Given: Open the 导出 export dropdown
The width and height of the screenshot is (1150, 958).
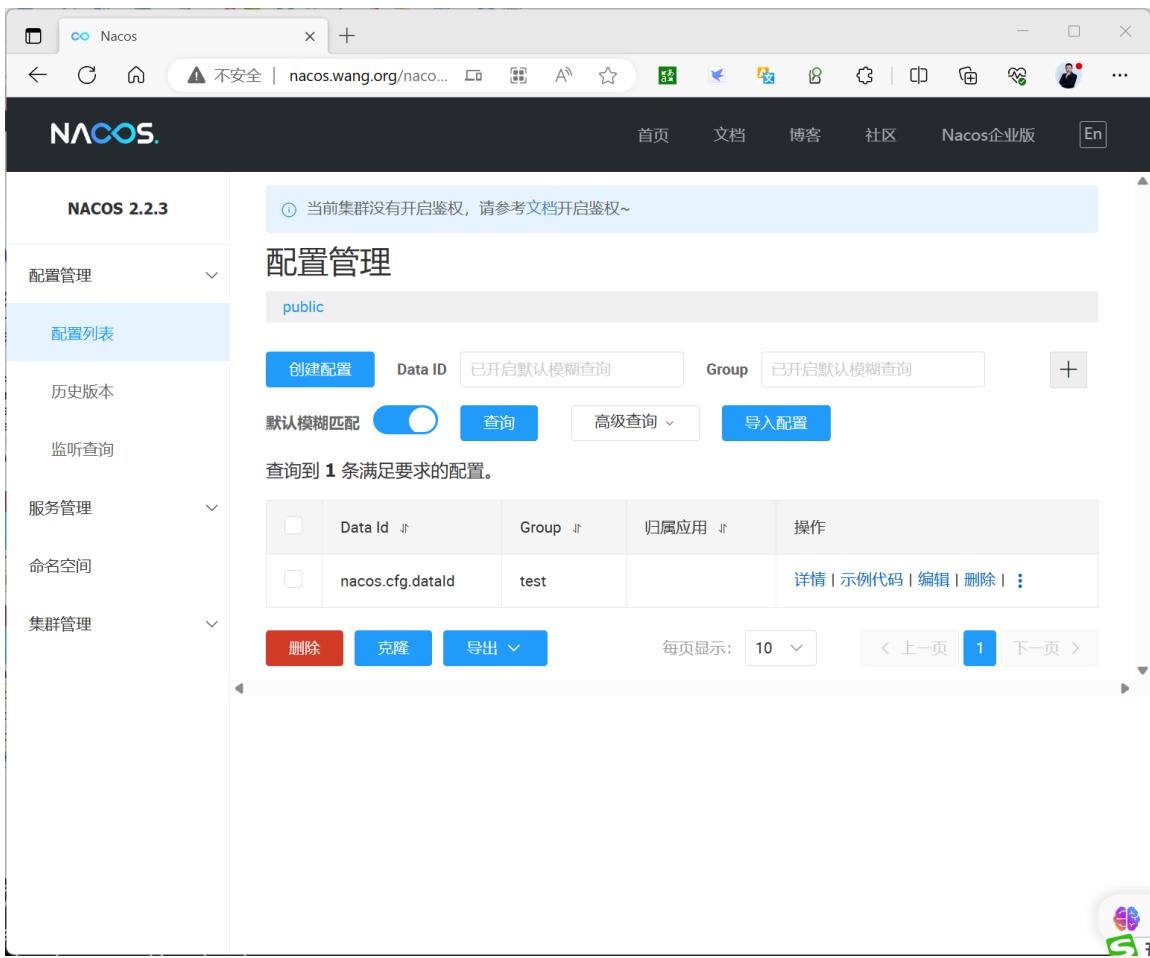Looking at the screenshot, I should coord(495,648).
